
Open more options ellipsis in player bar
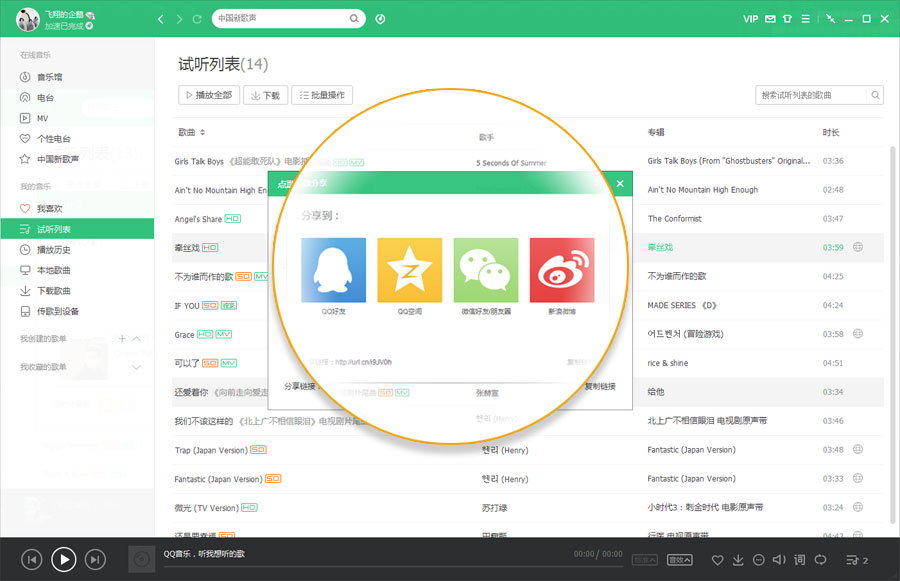click(x=759, y=560)
